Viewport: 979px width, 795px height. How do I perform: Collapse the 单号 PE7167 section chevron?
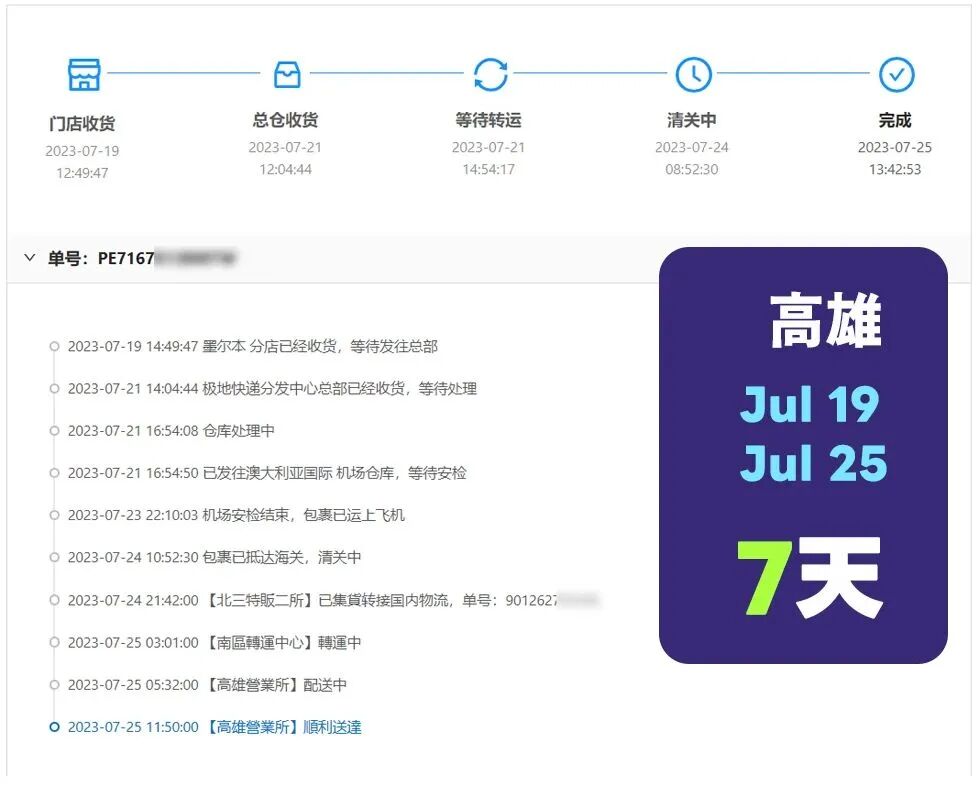pos(29,257)
